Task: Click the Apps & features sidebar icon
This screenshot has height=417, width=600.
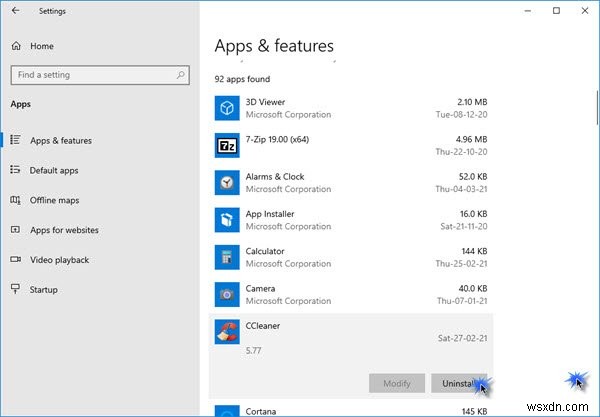Action: click(15, 140)
